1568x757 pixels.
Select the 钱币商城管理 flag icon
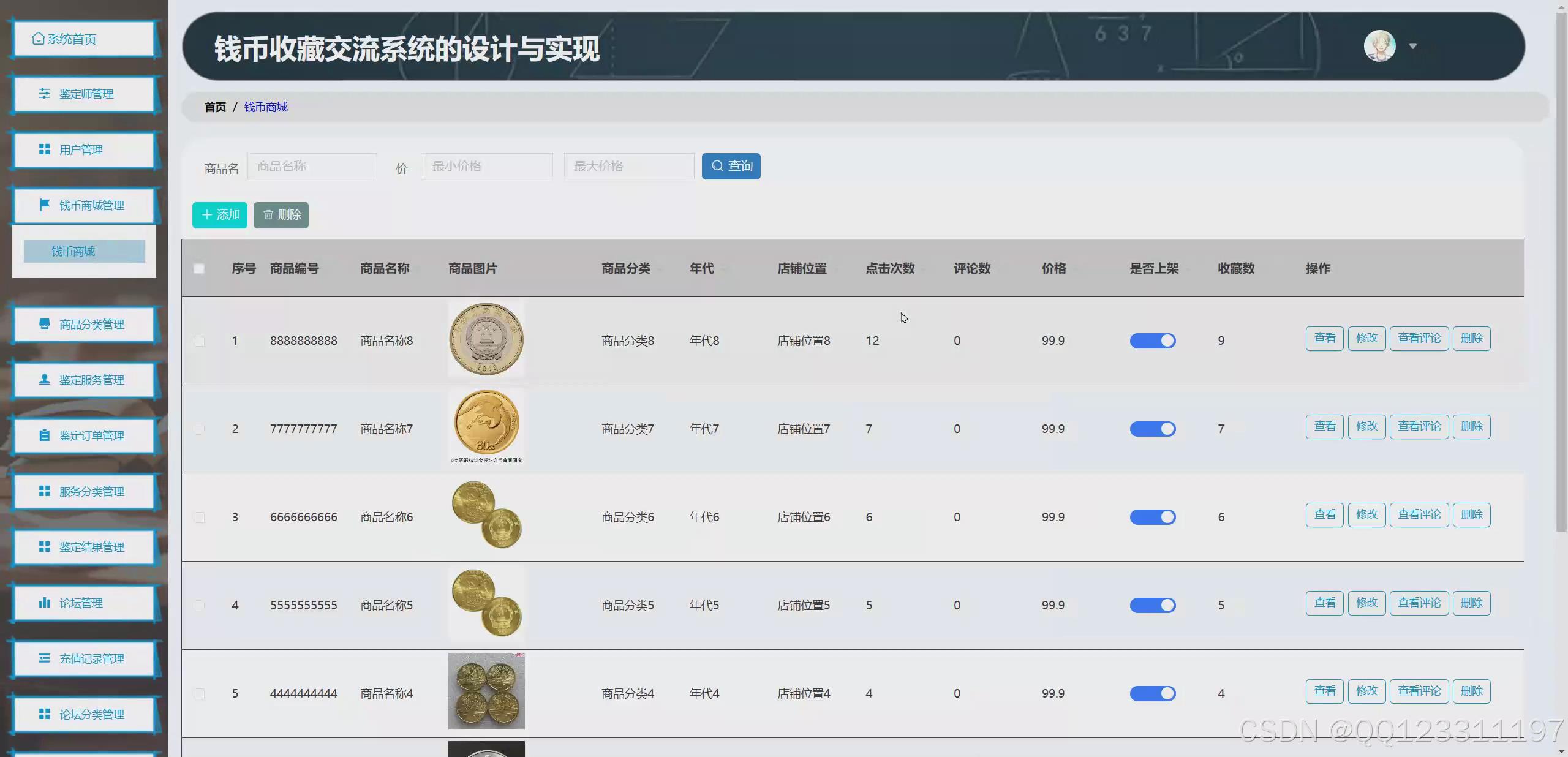[x=44, y=205]
